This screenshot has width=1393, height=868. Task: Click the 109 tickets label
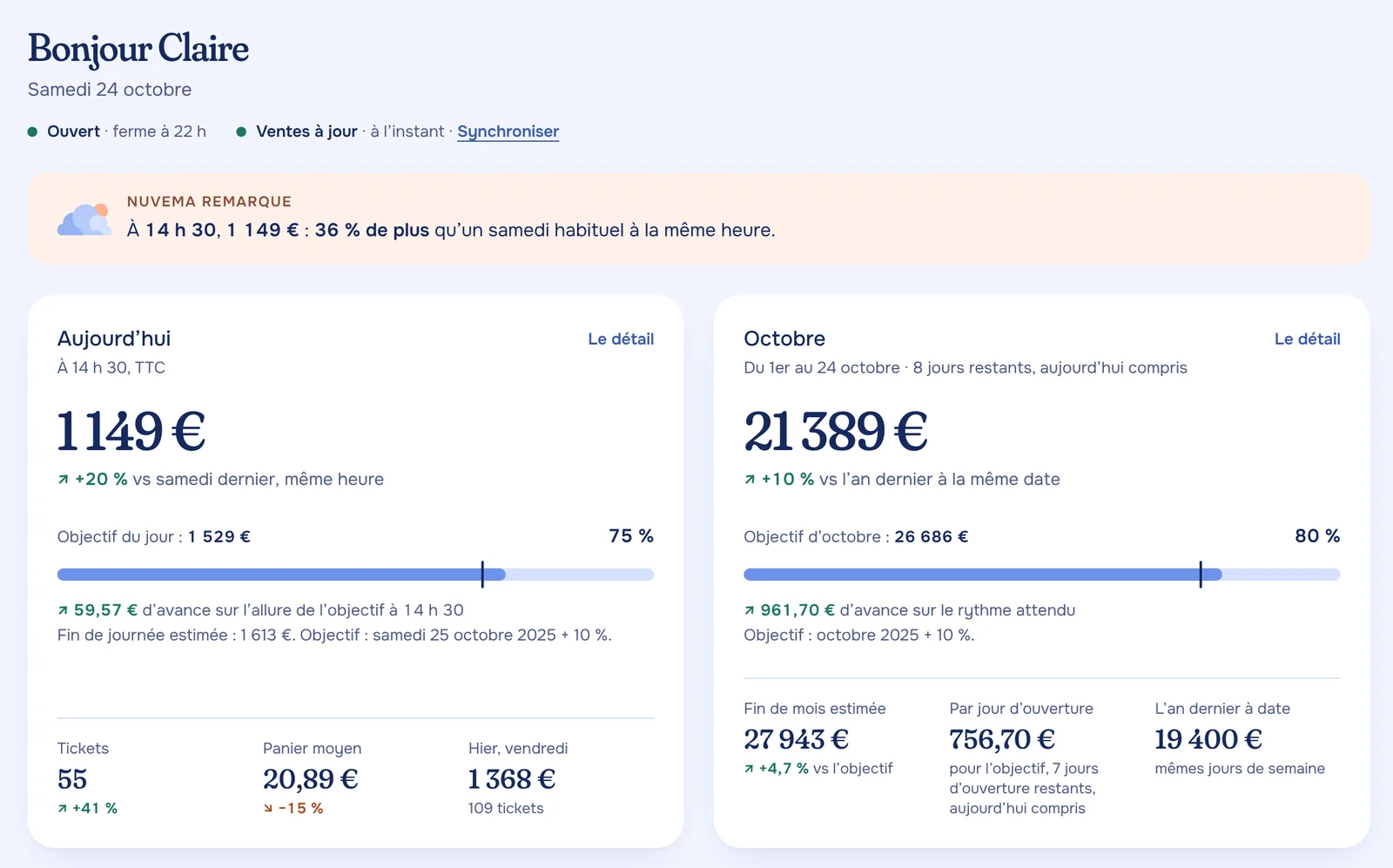[506, 808]
